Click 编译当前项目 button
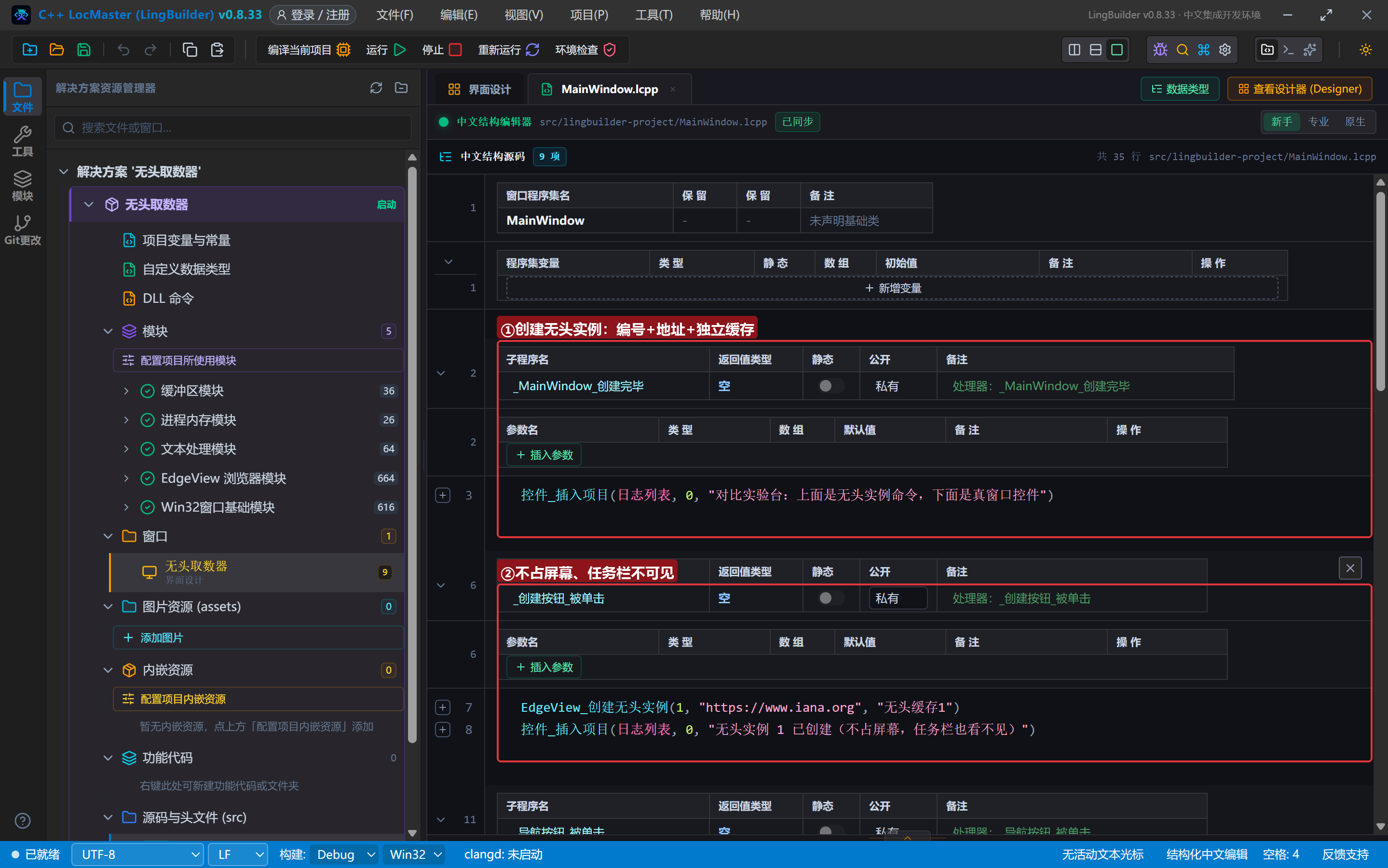The height and width of the screenshot is (868, 1388). (x=309, y=50)
